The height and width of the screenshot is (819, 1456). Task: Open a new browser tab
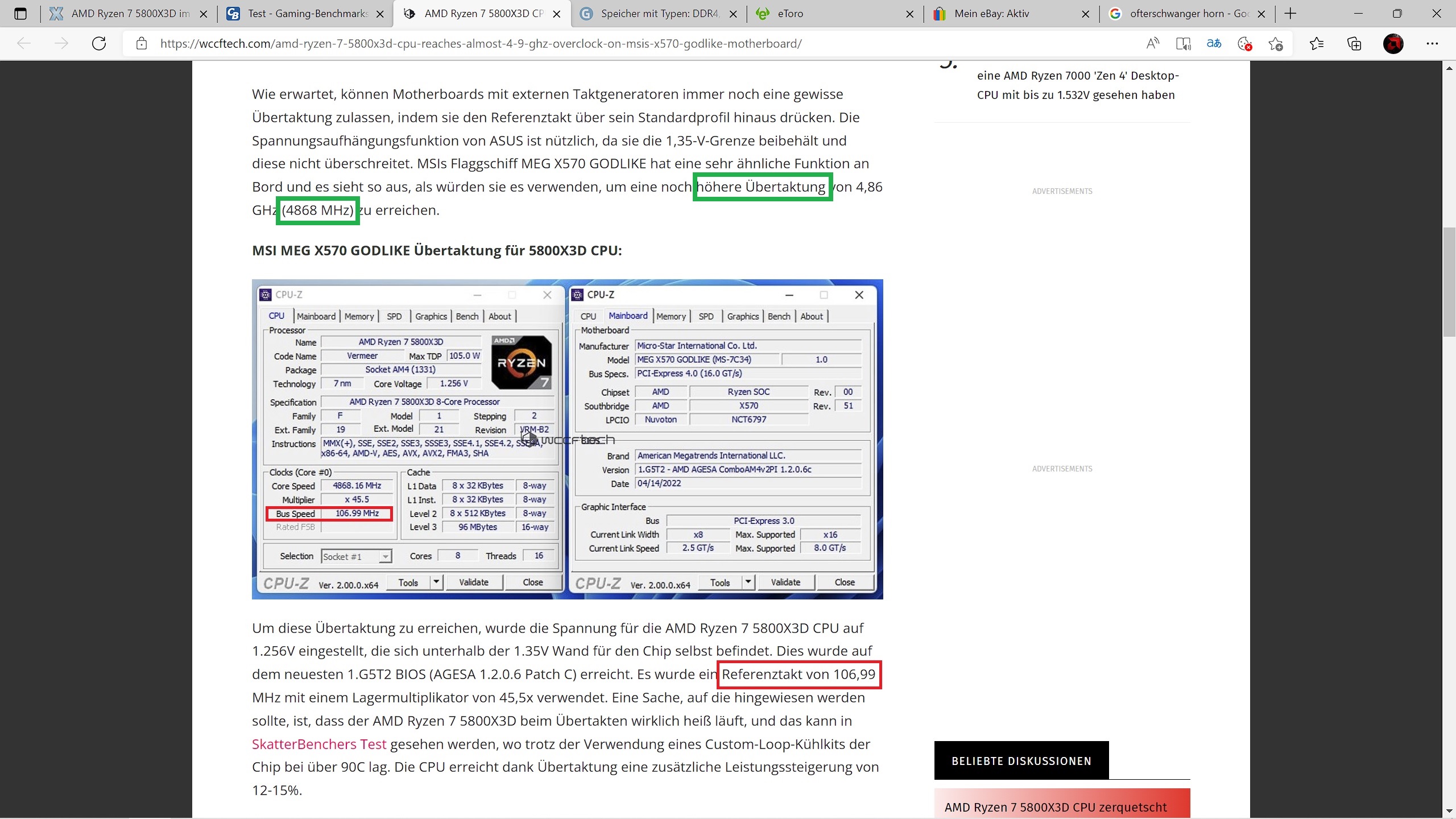[1290, 14]
